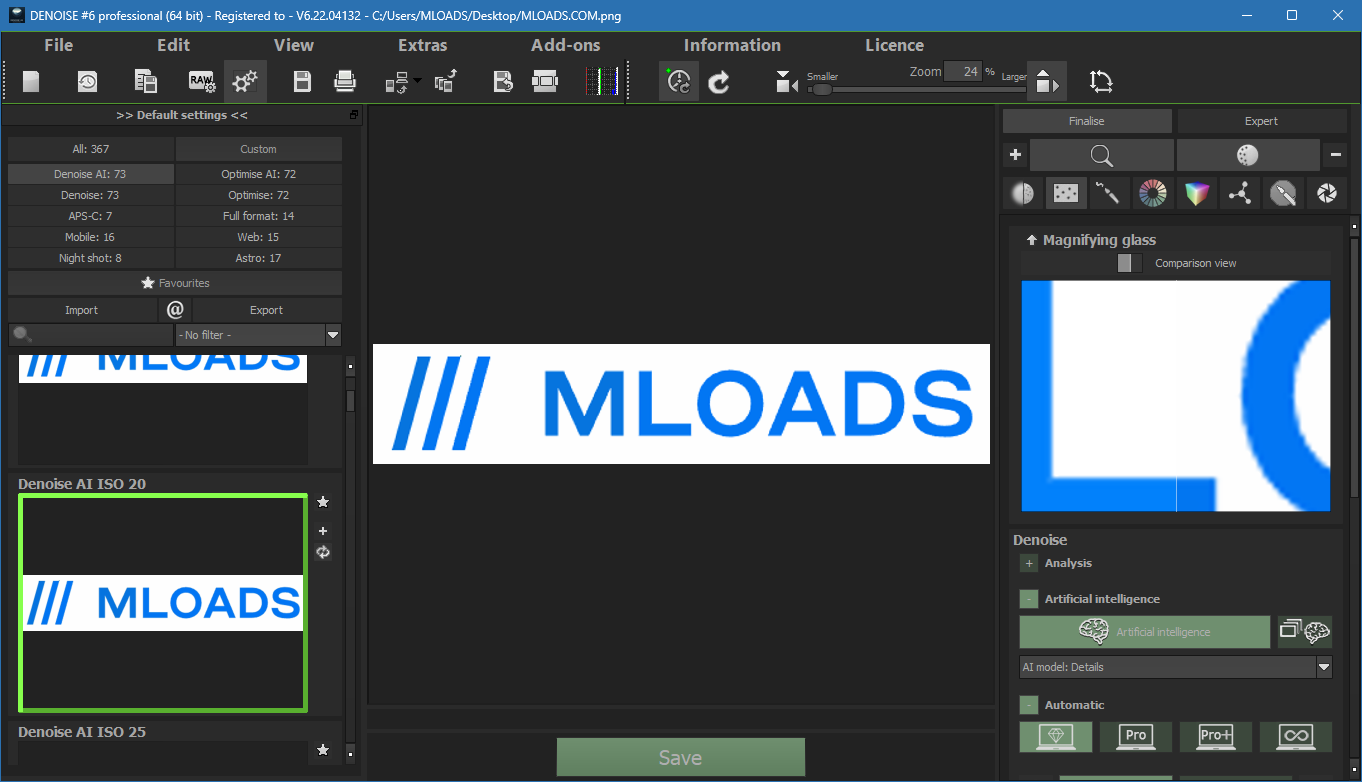The image size is (1362, 782).
Task: Click the save-with-arrow export icon
Action: tap(503, 82)
